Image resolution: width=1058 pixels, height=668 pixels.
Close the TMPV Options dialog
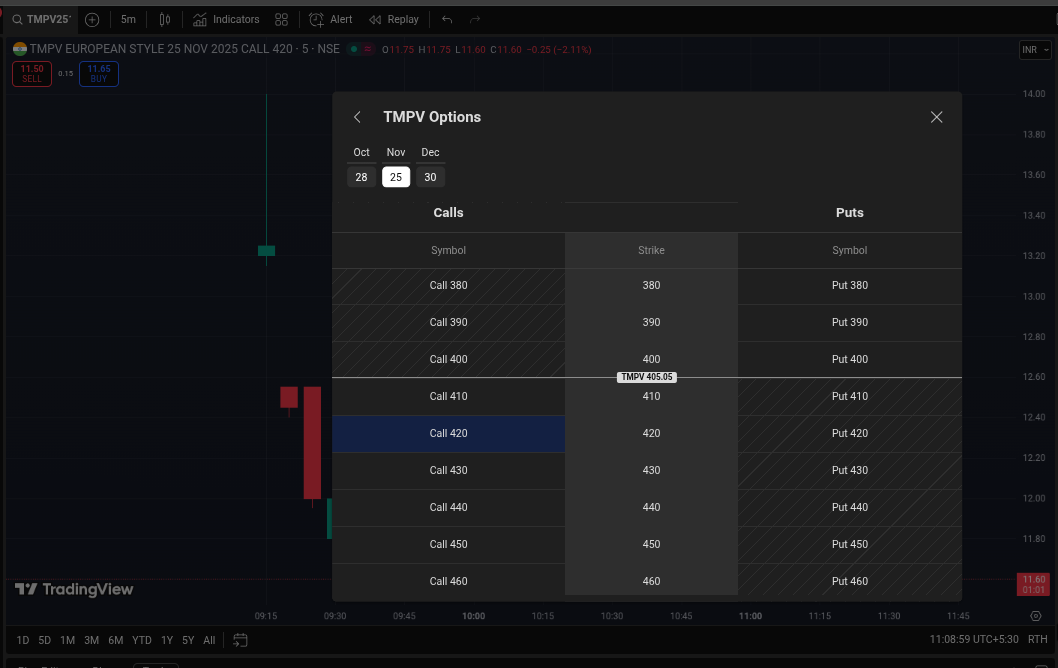tap(936, 117)
